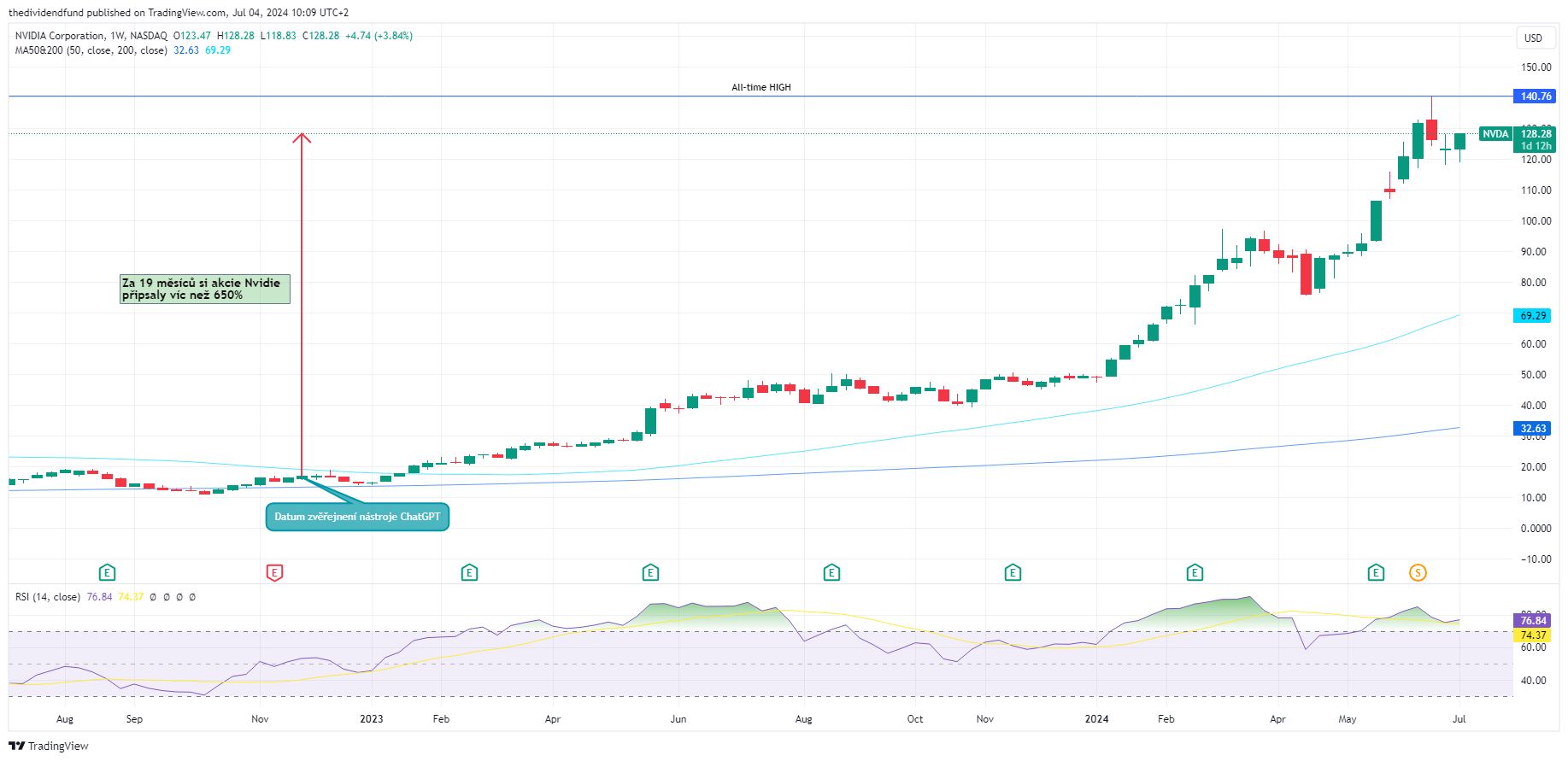Click the May label on time axis

coord(1348,719)
